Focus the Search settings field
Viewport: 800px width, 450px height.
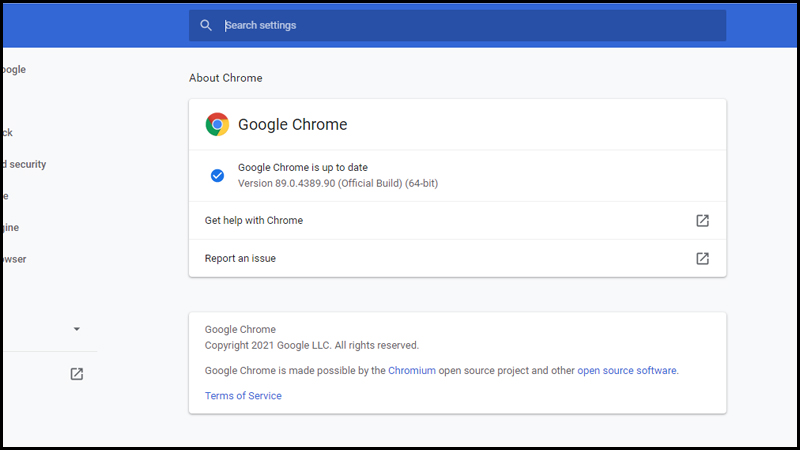457,26
